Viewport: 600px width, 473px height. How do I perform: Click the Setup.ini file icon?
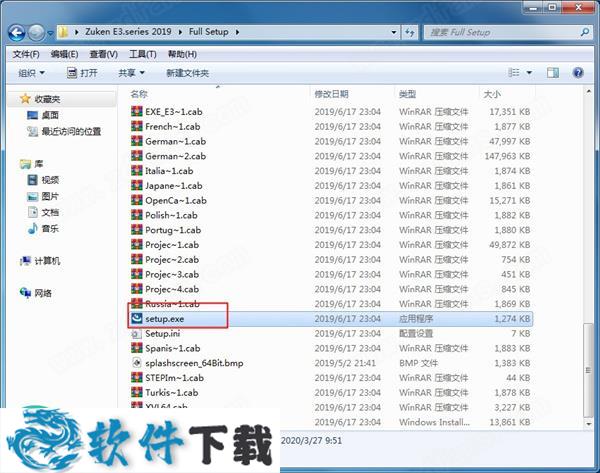click(x=137, y=334)
